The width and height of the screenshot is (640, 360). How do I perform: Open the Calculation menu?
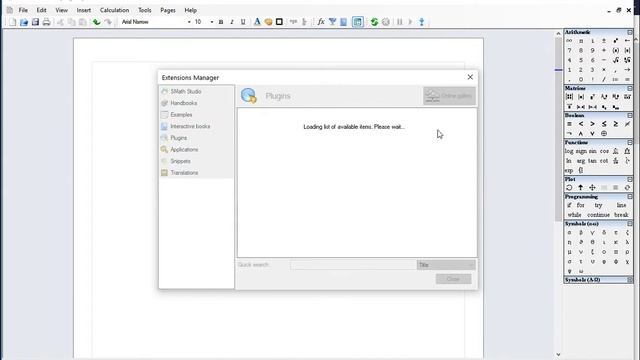tap(114, 10)
